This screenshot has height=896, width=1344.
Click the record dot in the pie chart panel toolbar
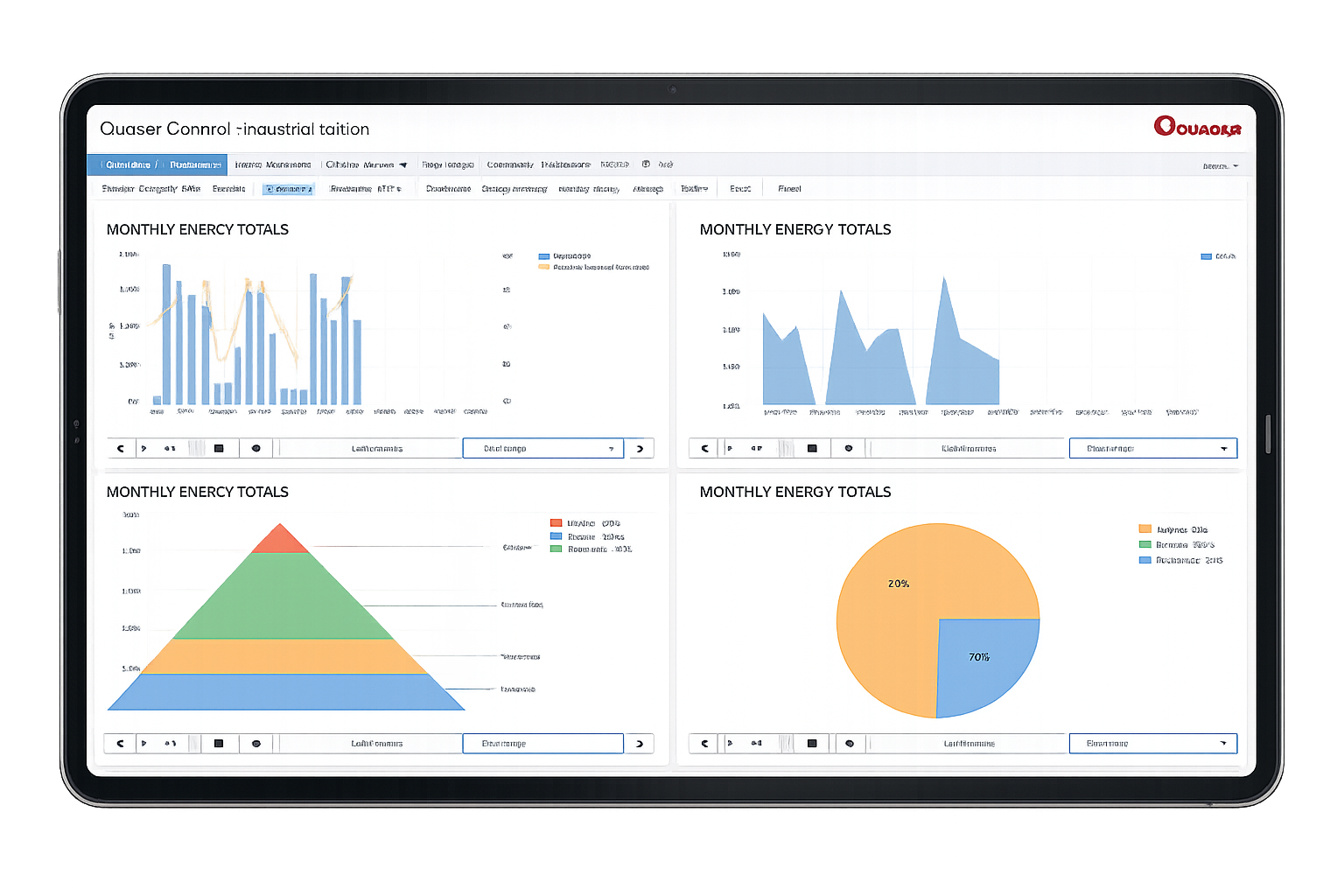pos(850,744)
